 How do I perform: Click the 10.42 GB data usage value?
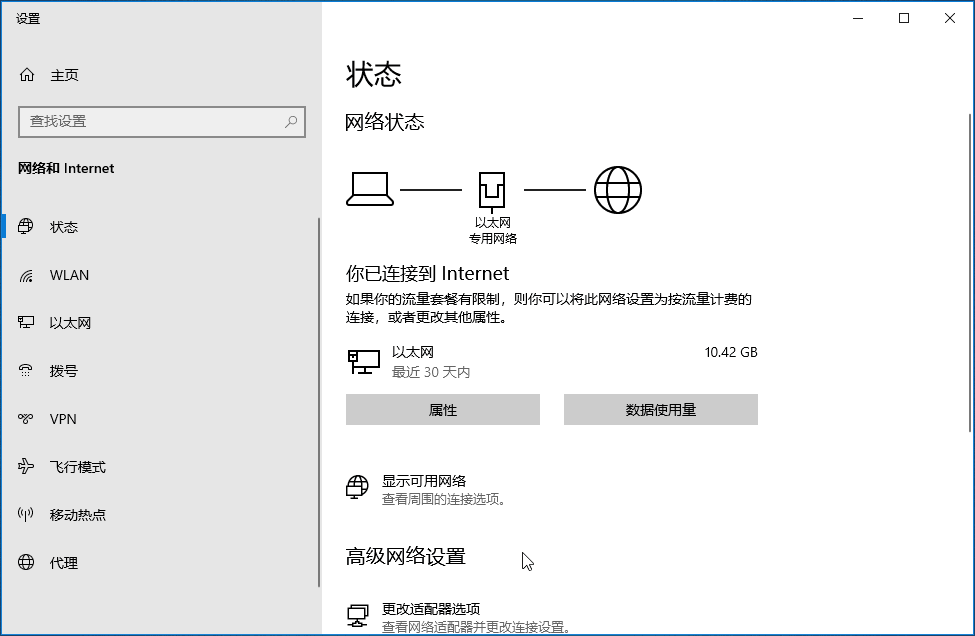tap(731, 351)
